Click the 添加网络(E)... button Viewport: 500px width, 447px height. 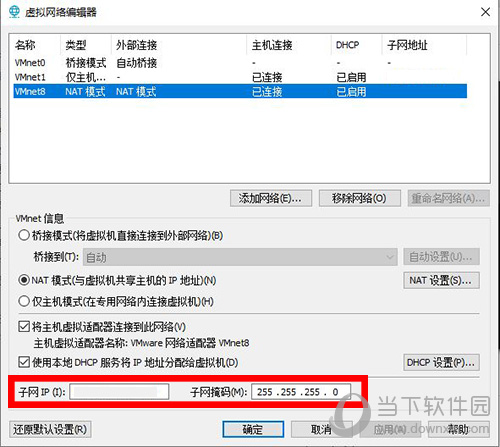pos(271,199)
